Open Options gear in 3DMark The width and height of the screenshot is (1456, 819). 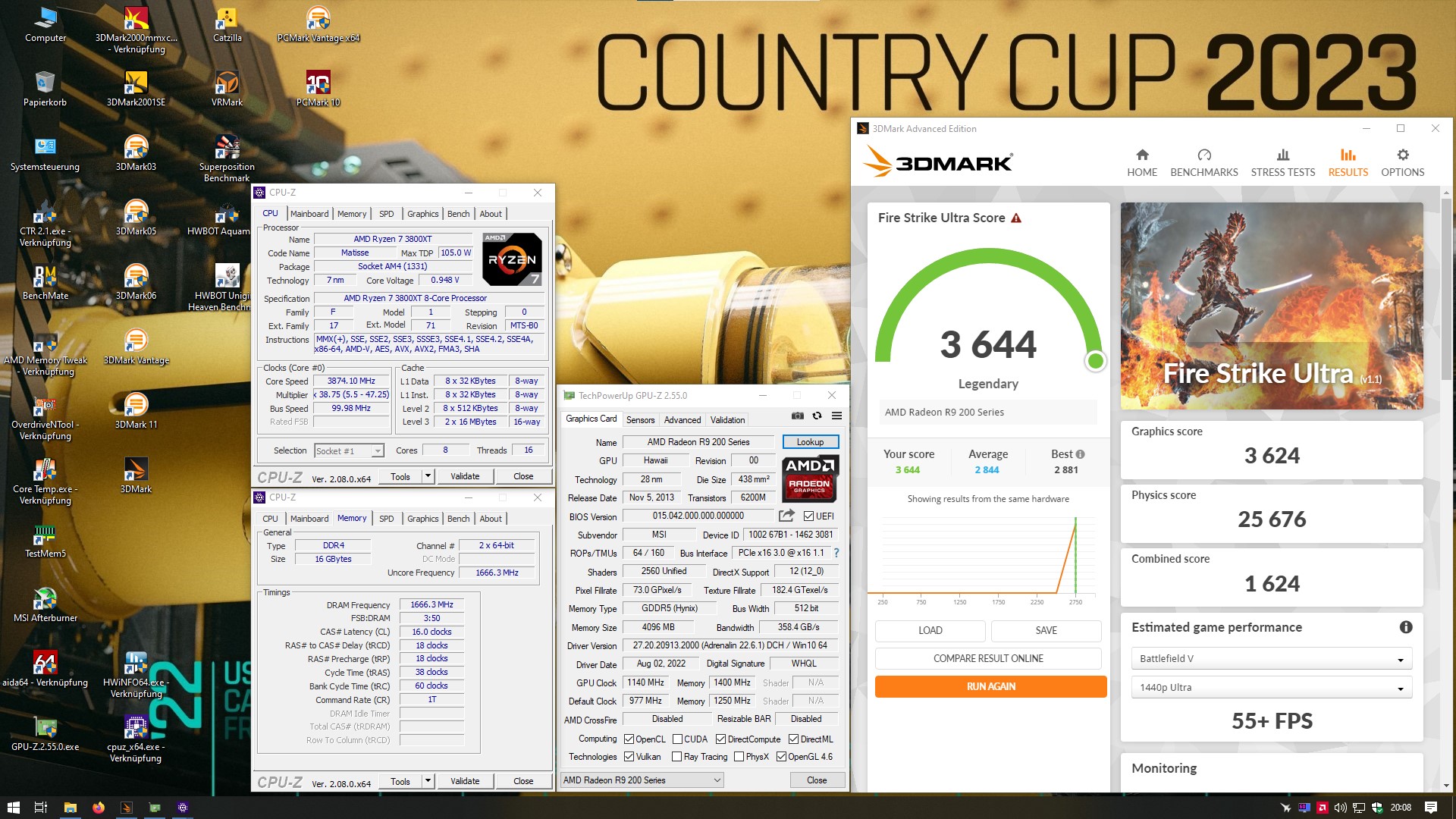[x=1402, y=162]
